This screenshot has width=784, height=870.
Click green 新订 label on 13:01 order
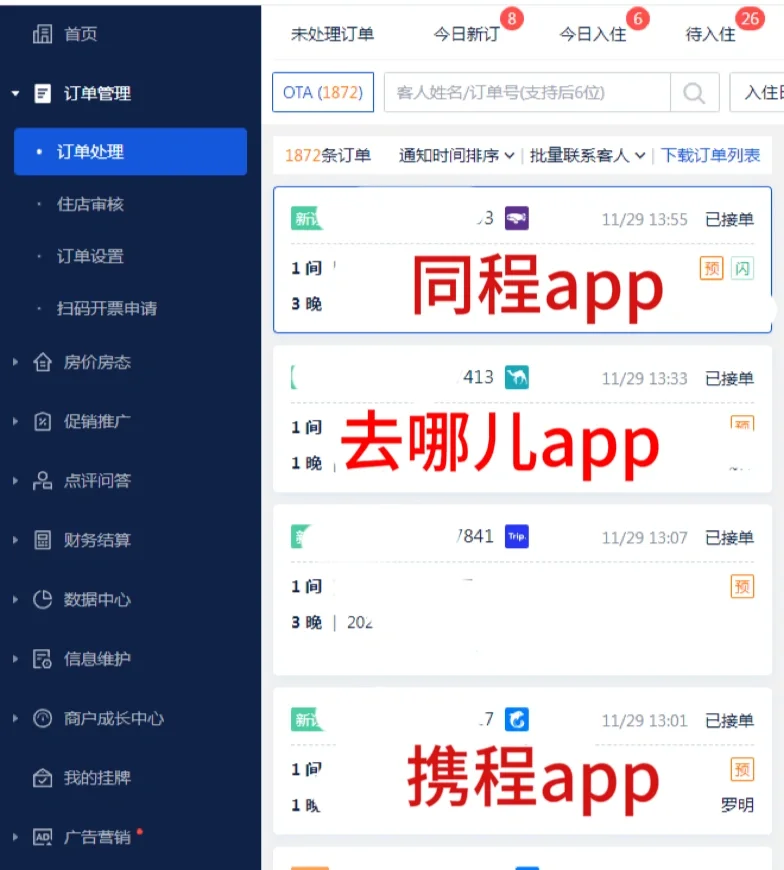(307, 720)
